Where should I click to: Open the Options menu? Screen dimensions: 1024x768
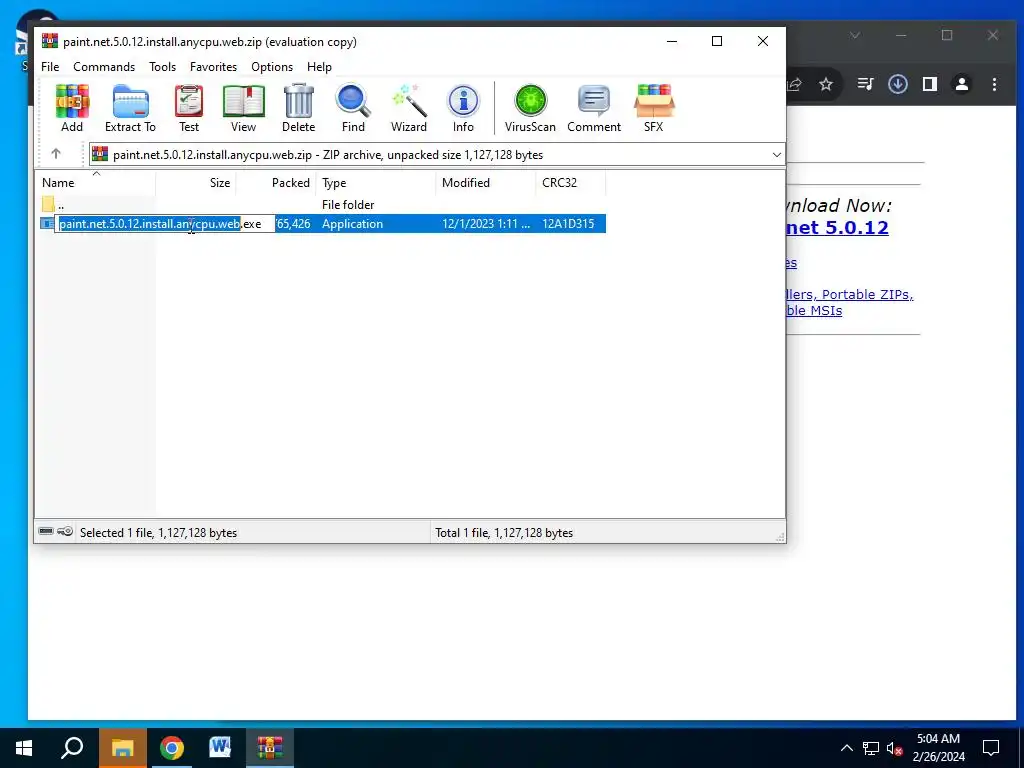pyautogui.click(x=272, y=67)
